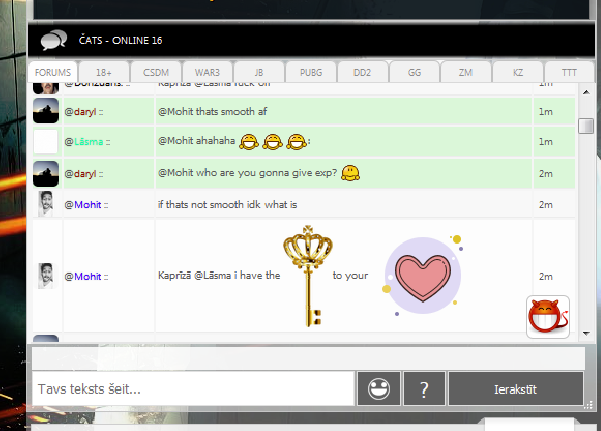Open the CSDM chat tab

click(156, 72)
